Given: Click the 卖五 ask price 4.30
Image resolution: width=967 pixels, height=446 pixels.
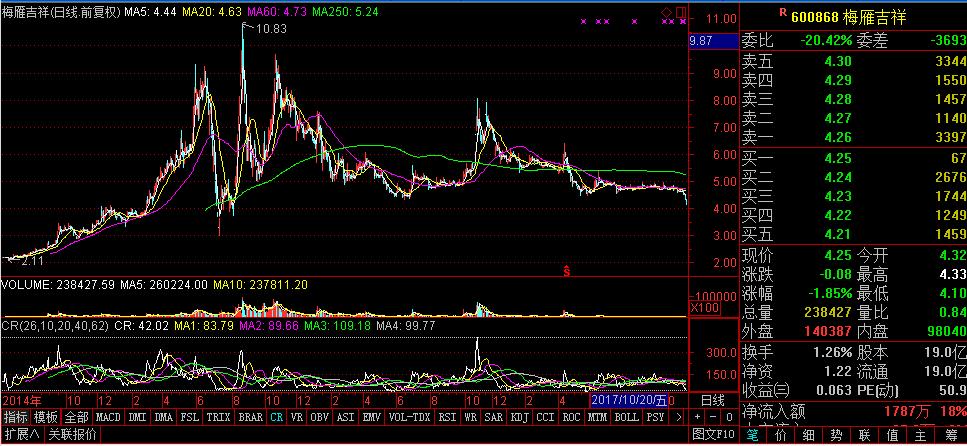Looking at the screenshot, I should 839,61.
